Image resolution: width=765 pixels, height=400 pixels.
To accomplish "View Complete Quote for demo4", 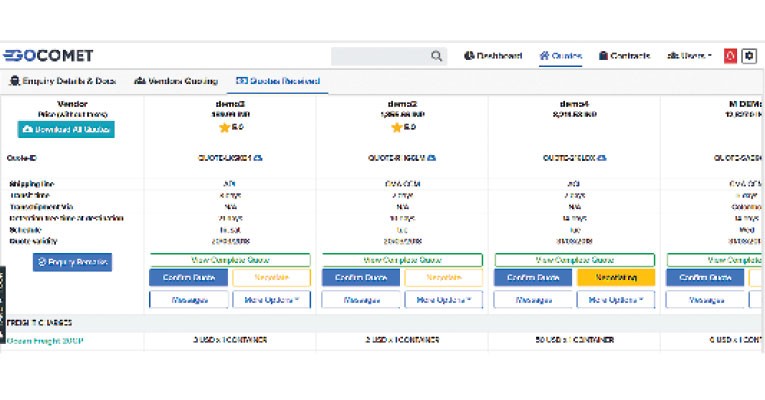I will click(x=575, y=260).
